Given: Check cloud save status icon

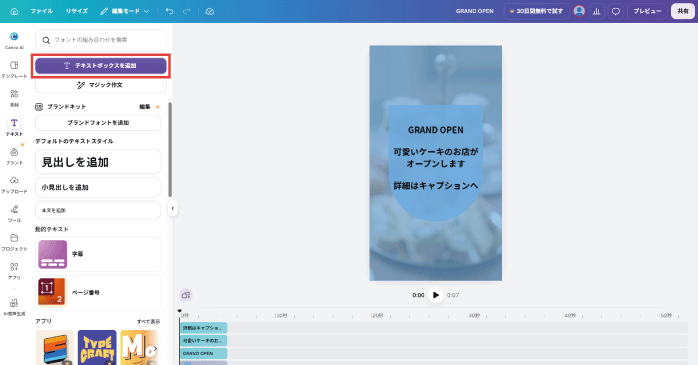Looking at the screenshot, I should tap(210, 11).
